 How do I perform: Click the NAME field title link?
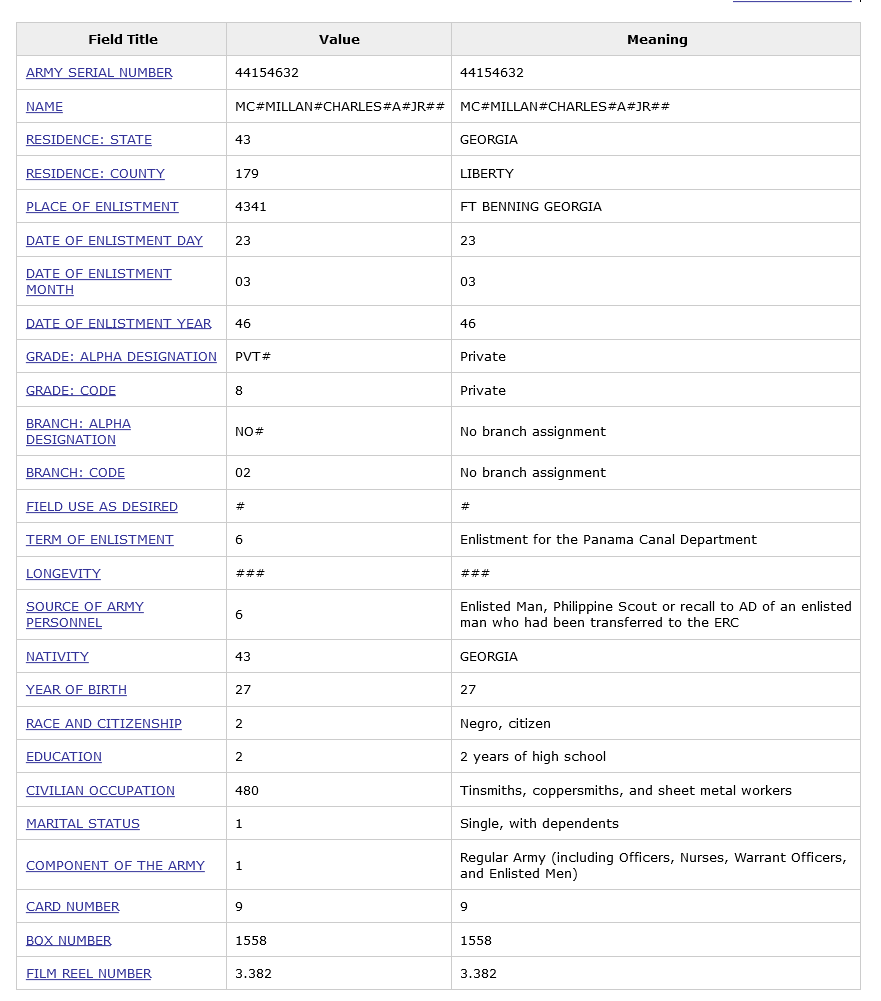pyautogui.click(x=44, y=107)
